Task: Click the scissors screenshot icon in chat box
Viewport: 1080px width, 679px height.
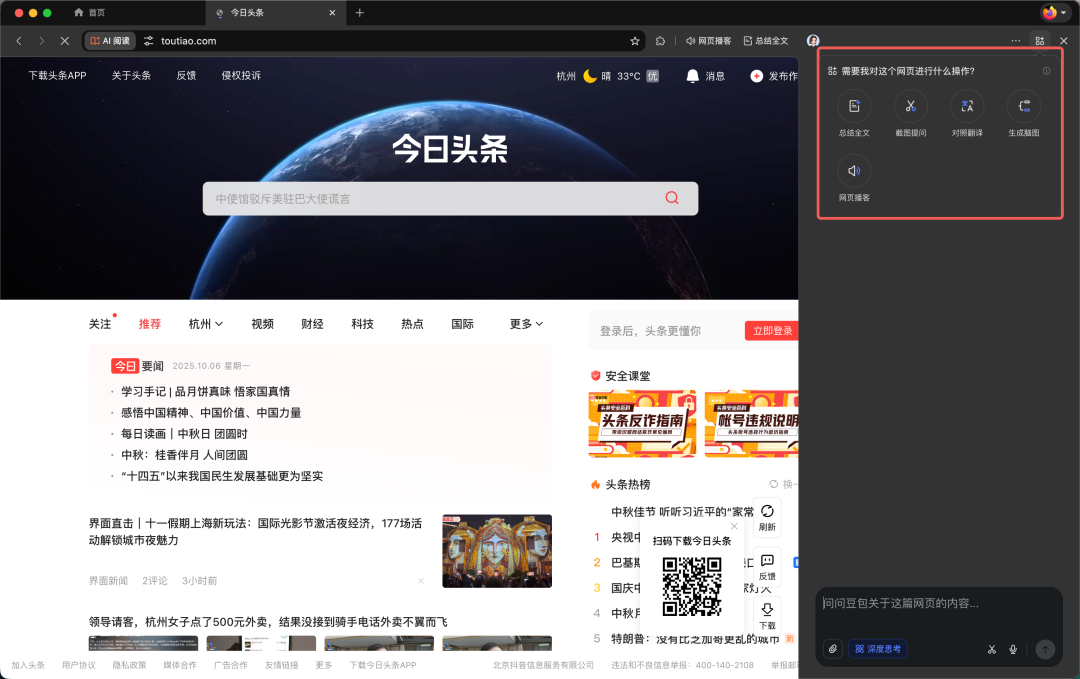Action: (991, 649)
